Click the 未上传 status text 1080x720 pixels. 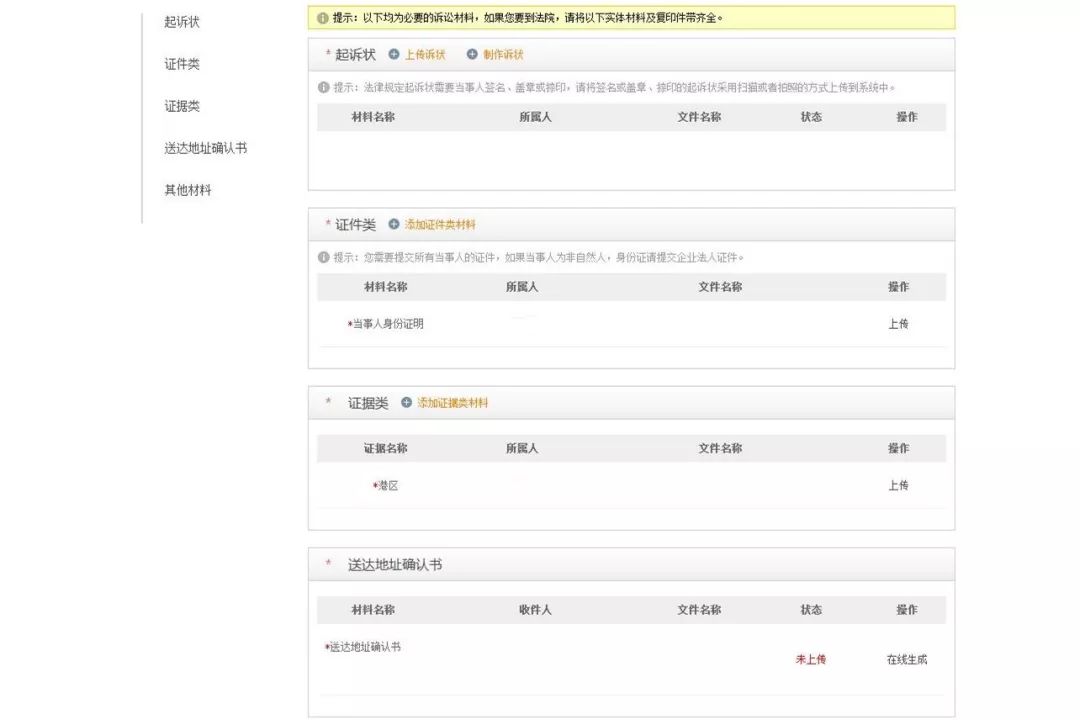point(810,659)
